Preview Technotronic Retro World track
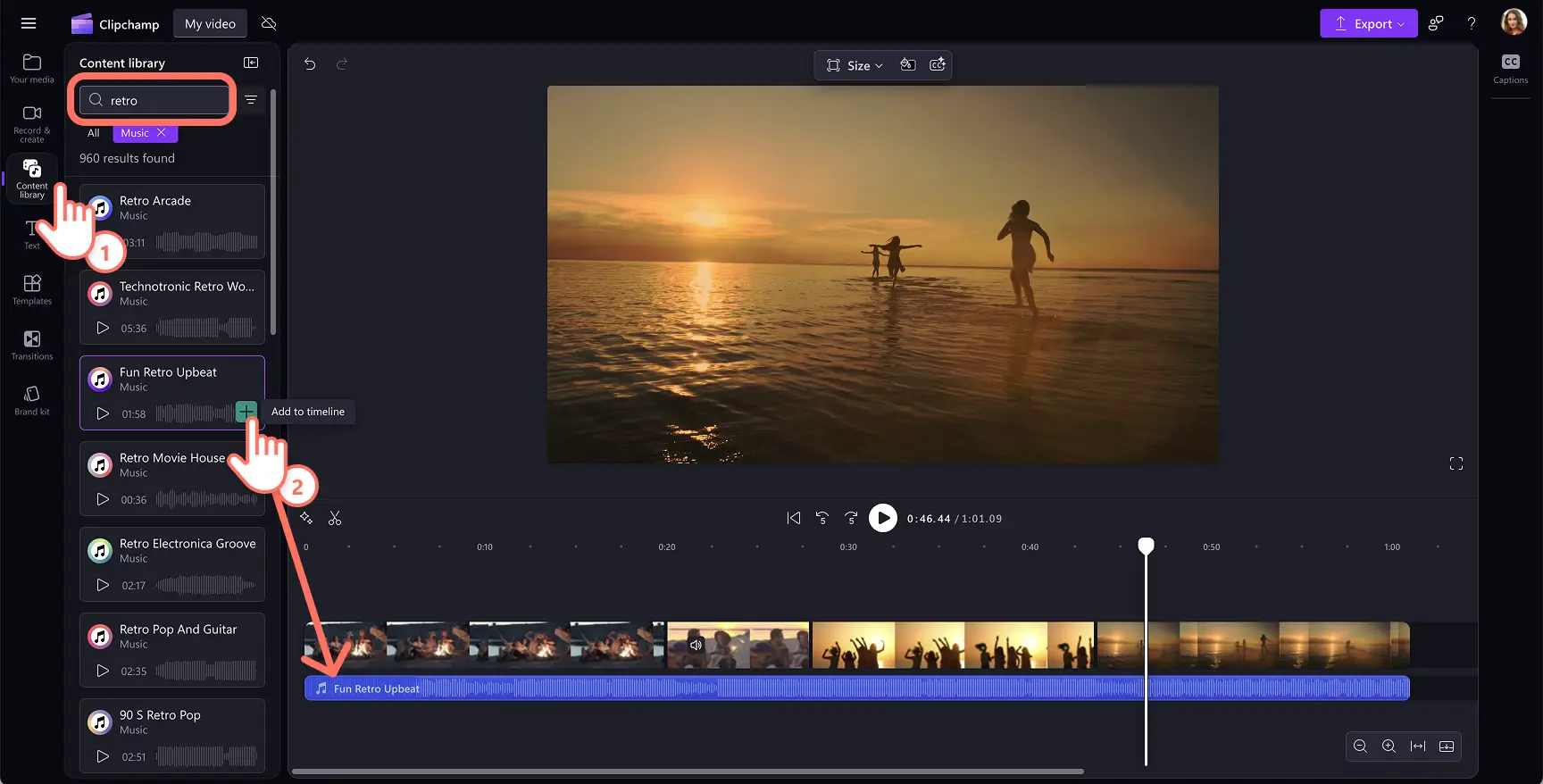The image size is (1543, 784). pyautogui.click(x=103, y=328)
